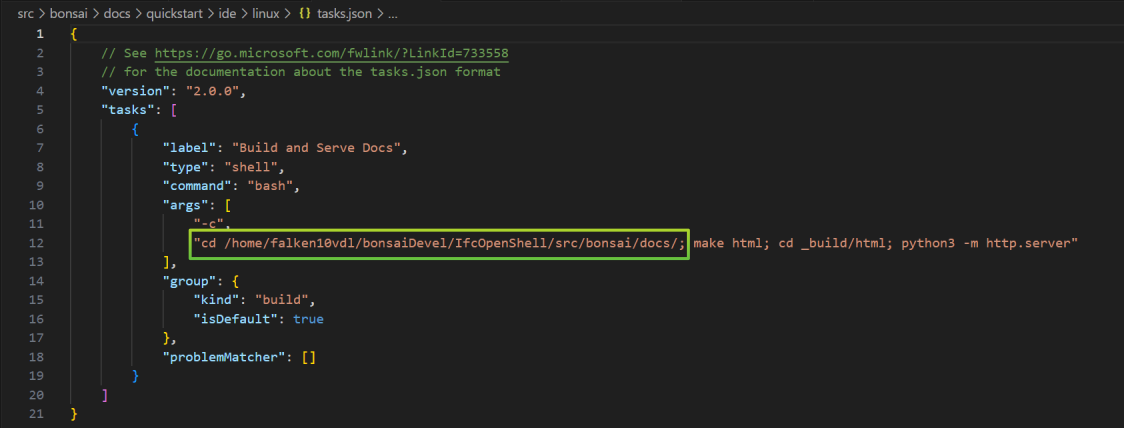Click the 'true' value of isDefault
The width and height of the screenshot is (1124, 428).
308,319
